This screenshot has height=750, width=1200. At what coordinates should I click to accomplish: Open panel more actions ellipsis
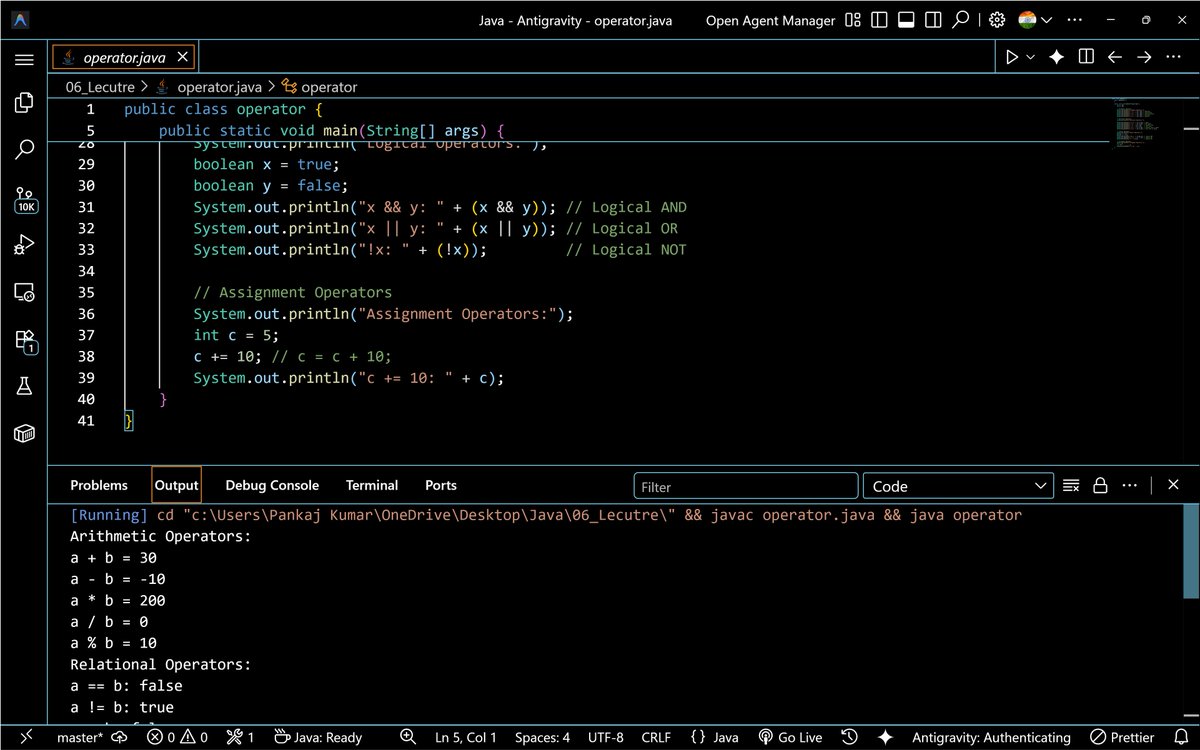click(x=1130, y=486)
